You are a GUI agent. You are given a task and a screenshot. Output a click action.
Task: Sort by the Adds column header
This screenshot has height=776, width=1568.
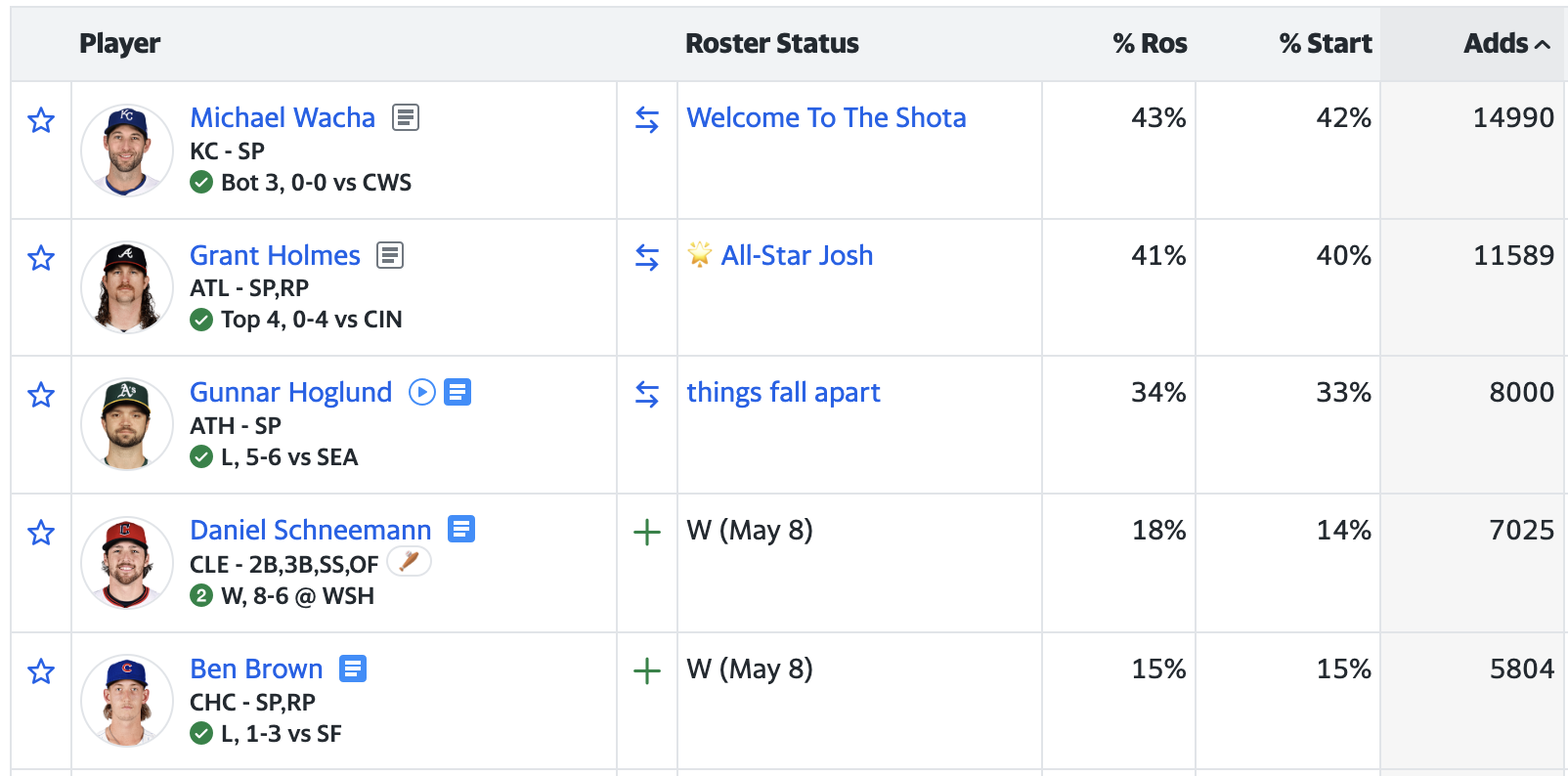click(1506, 43)
